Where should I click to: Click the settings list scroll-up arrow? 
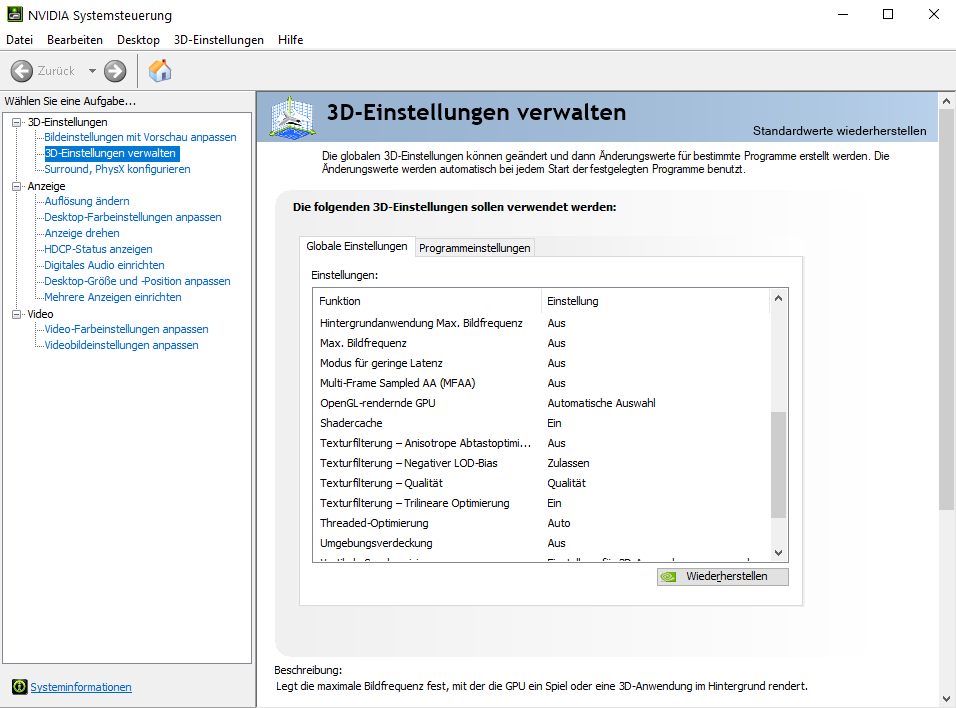point(778,298)
